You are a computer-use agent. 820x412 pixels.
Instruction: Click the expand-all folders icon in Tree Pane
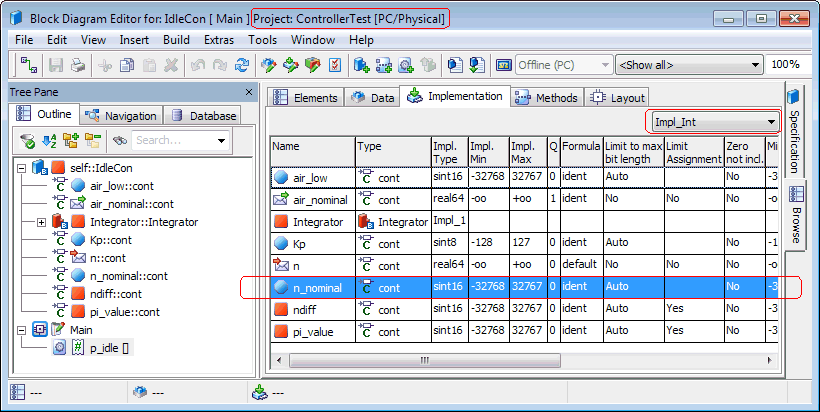(71, 140)
